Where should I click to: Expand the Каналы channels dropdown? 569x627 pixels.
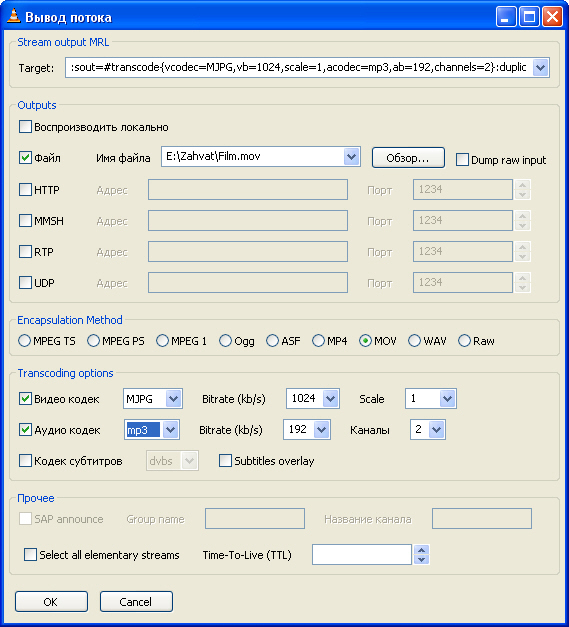[436, 429]
